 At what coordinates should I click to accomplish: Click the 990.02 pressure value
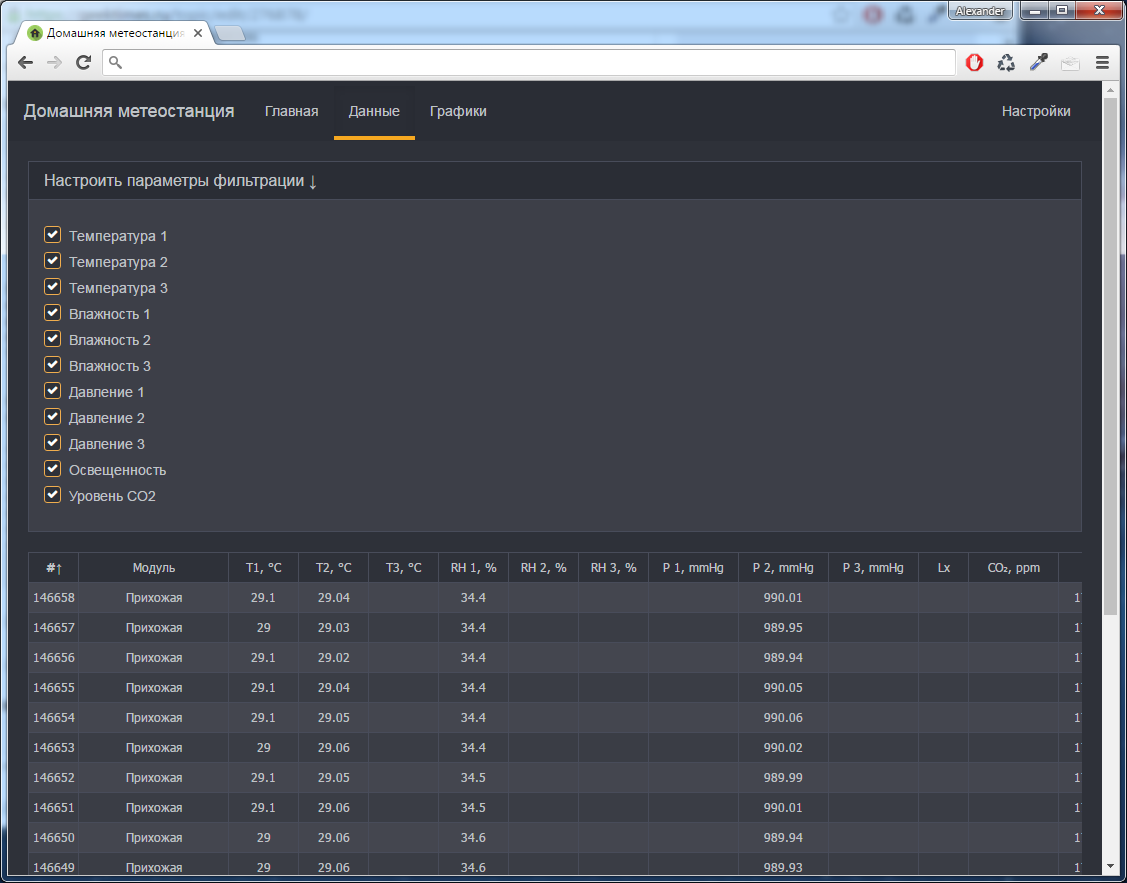[x=783, y=748]
